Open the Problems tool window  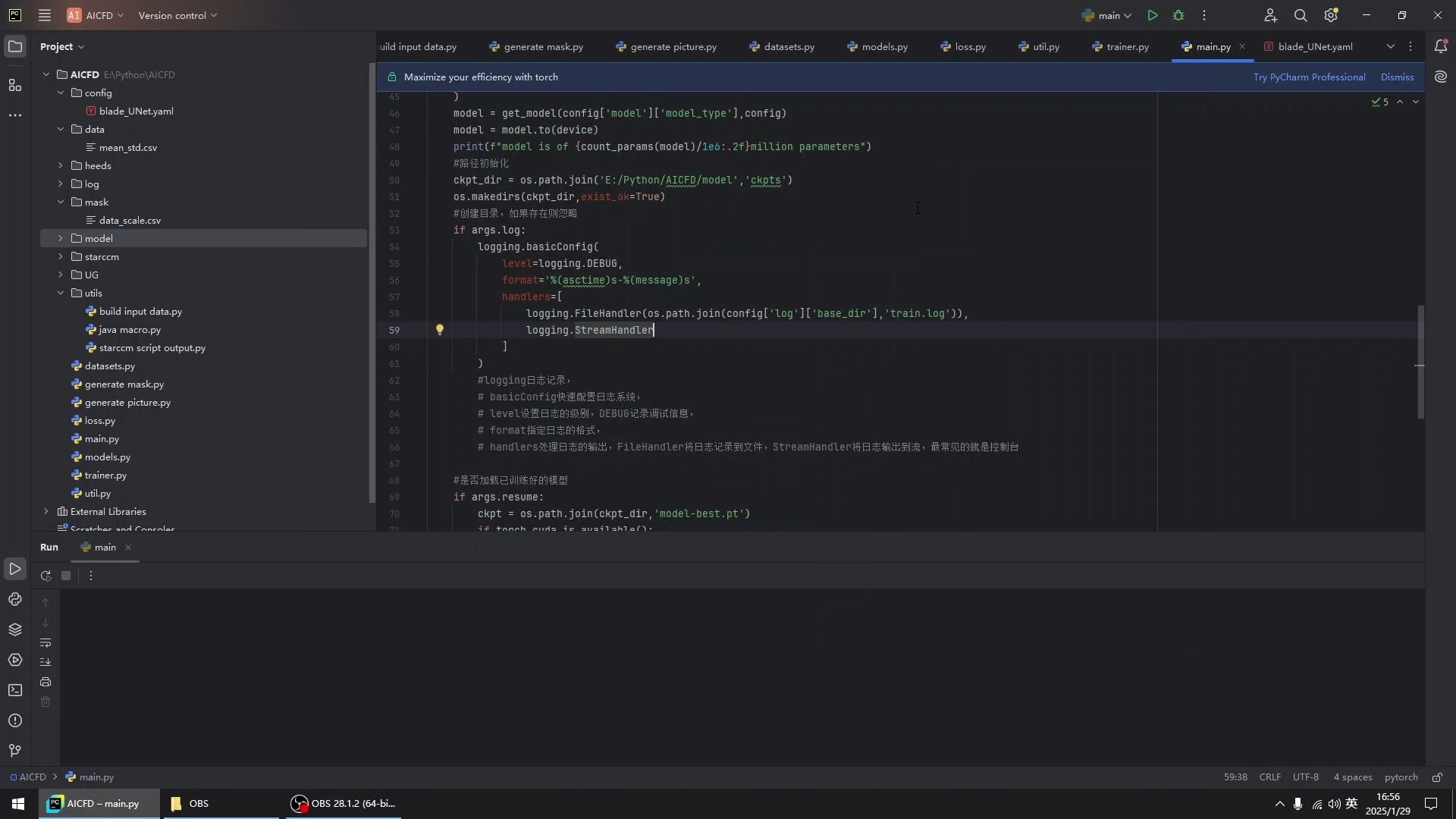pos(14,720)
